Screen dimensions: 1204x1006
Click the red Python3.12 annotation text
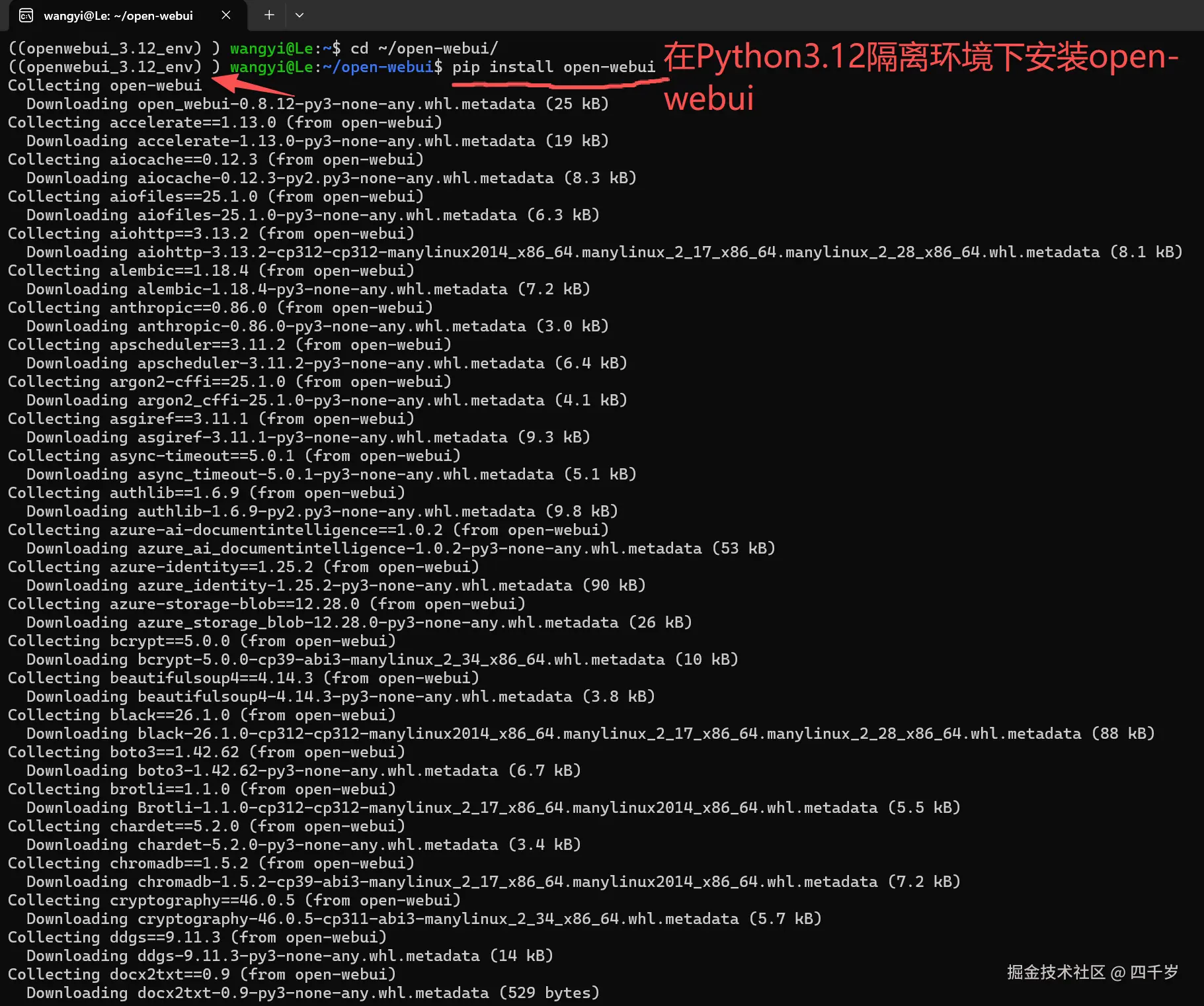[919, 58]
